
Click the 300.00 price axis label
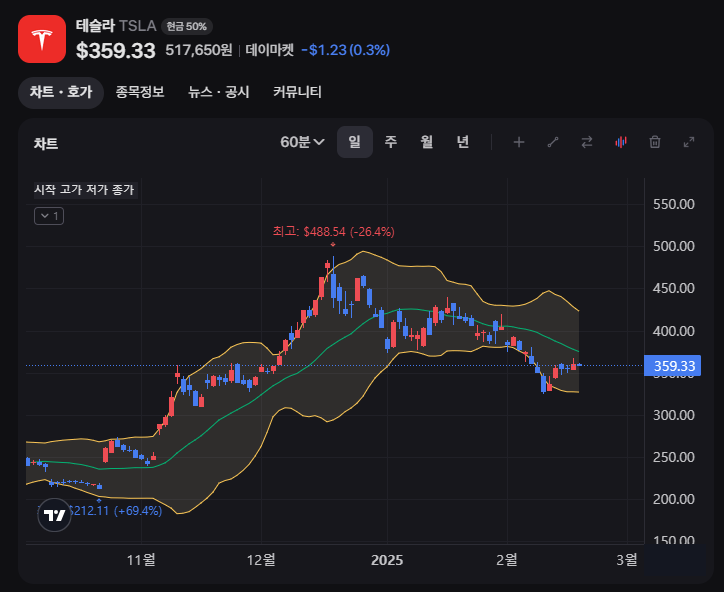tap(674, 415)
